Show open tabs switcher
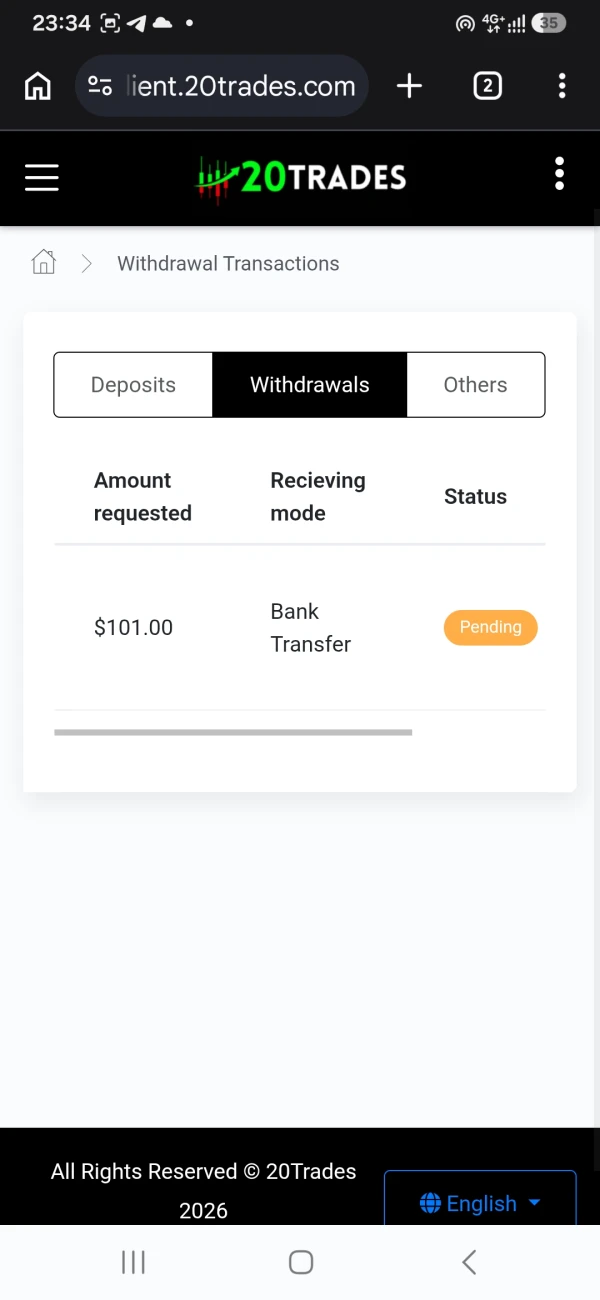Image resolution: width=600 pixels, height=1300 pixels. (487, 86)
